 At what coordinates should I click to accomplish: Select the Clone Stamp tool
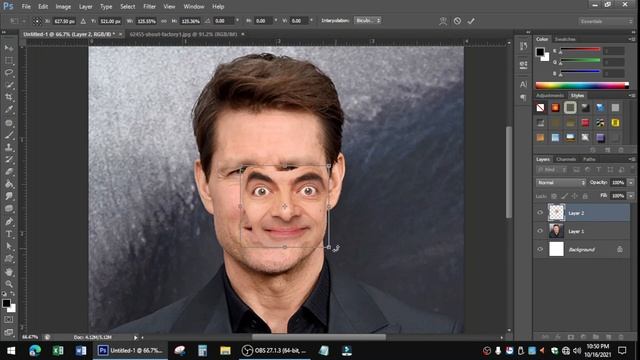(9, 147)
